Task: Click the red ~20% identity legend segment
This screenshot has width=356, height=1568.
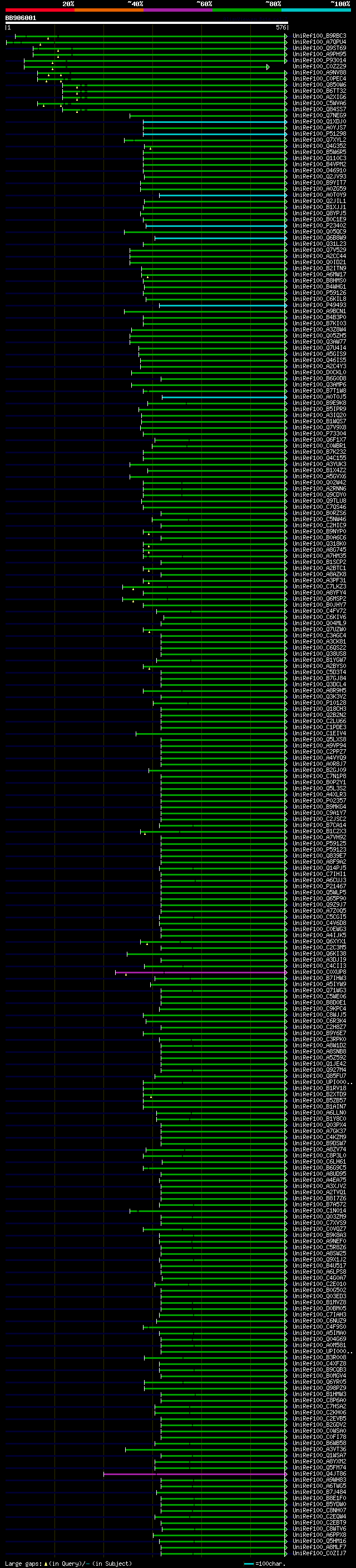Action: click(x=40, y=10)
